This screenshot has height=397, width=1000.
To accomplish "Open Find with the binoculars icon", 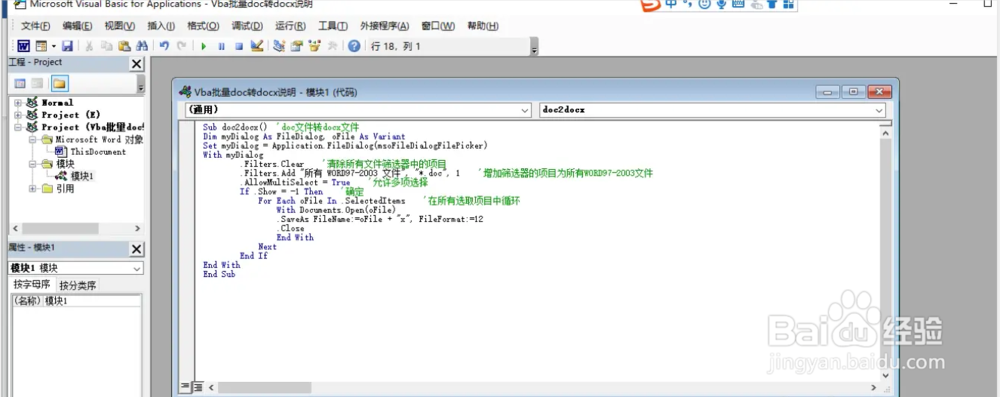I will [142, 46].
